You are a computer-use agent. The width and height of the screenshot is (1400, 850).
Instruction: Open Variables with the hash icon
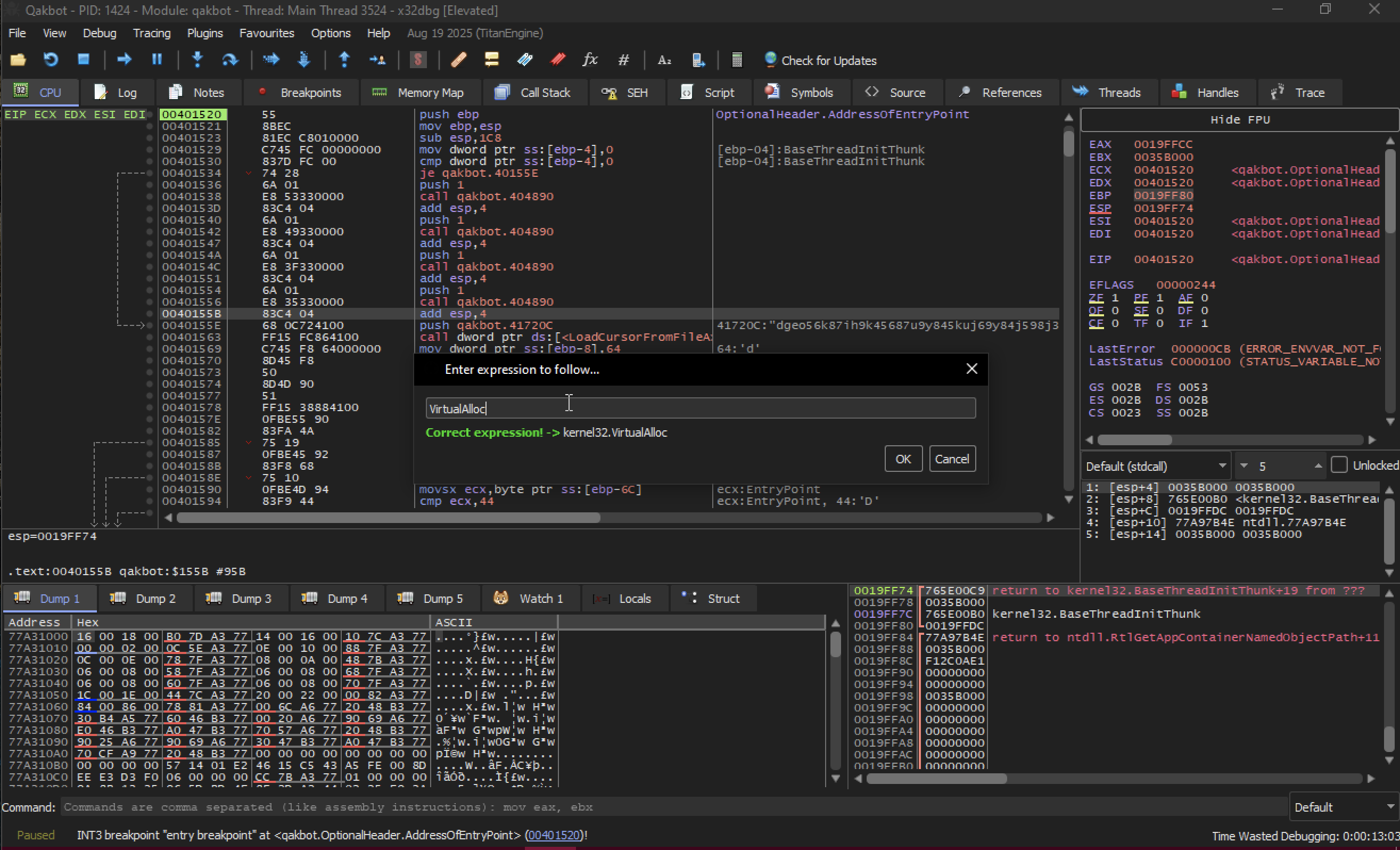click(x=623, y=60)
